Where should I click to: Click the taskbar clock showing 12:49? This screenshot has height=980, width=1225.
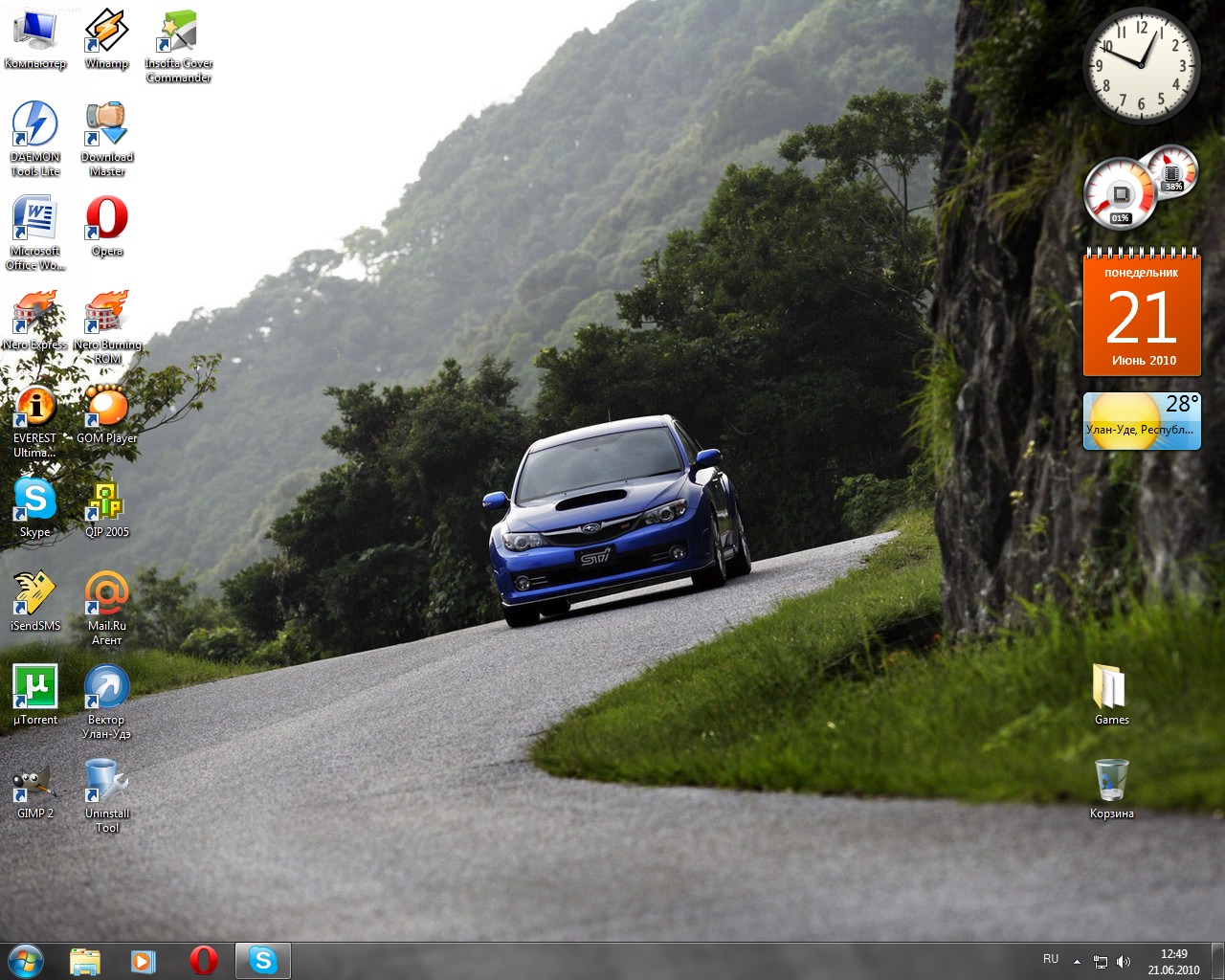1173,961
